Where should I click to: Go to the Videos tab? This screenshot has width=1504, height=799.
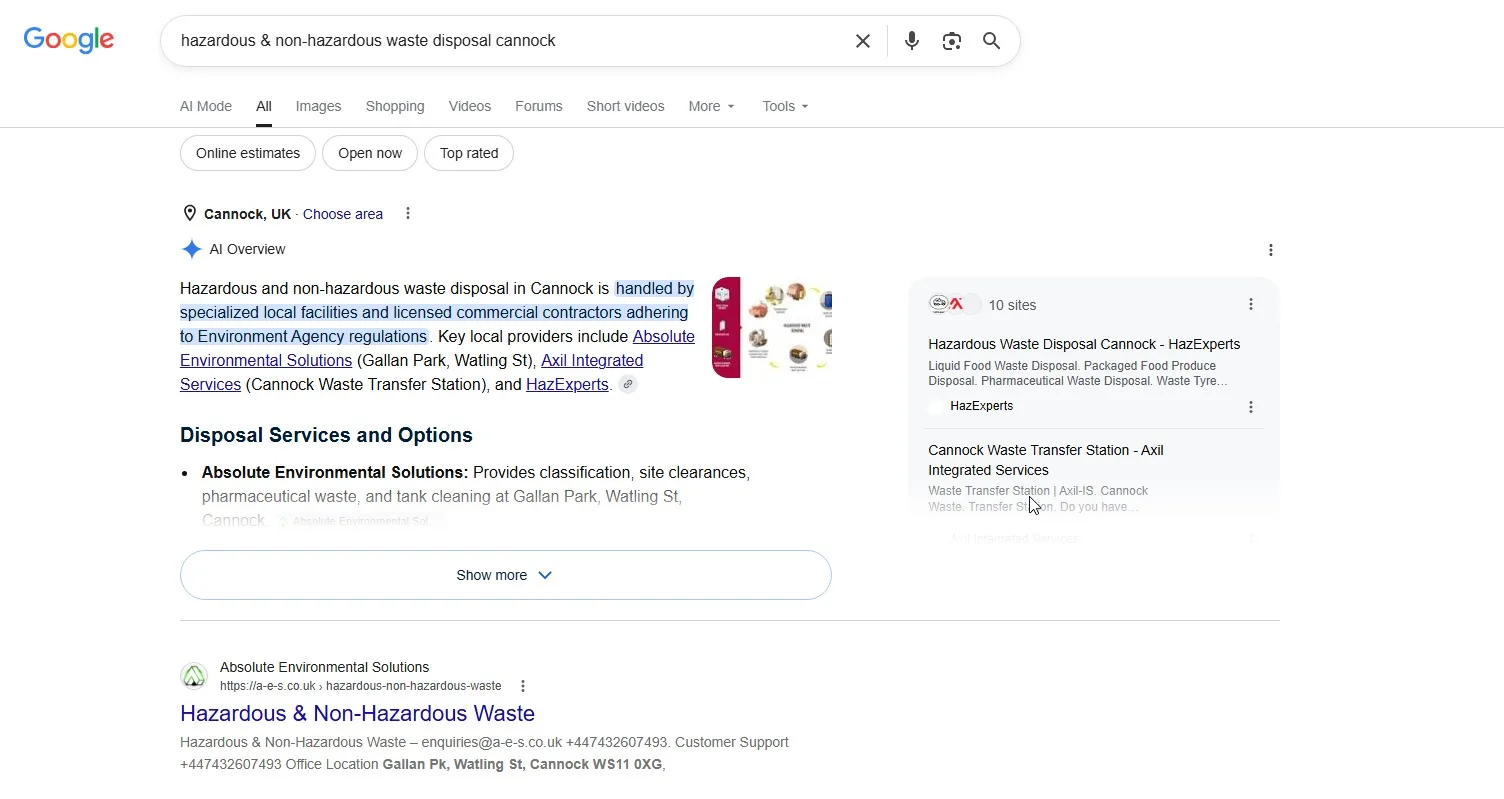pos(470,106)
